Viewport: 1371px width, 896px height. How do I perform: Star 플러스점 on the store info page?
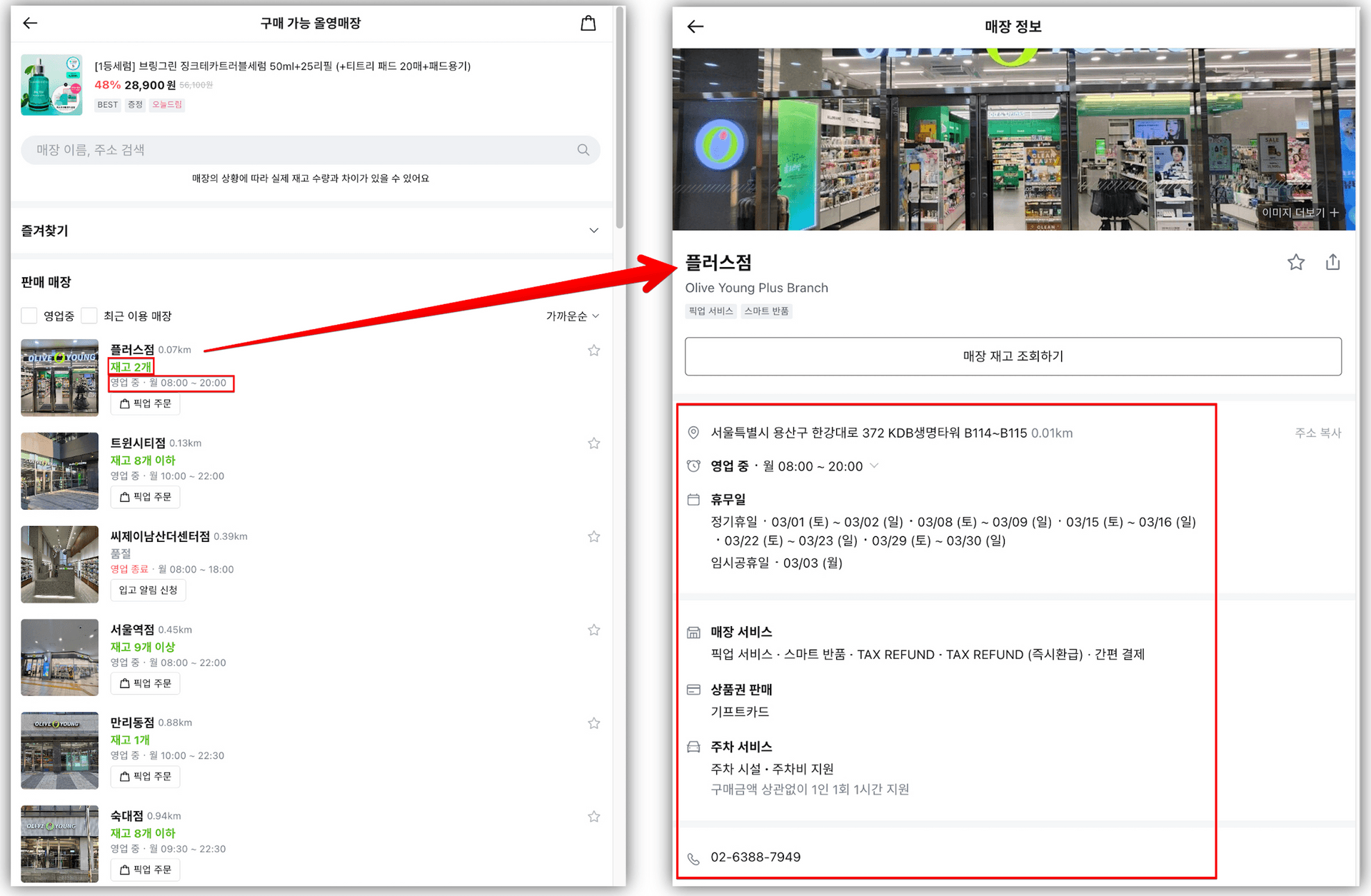point(1296,262)
